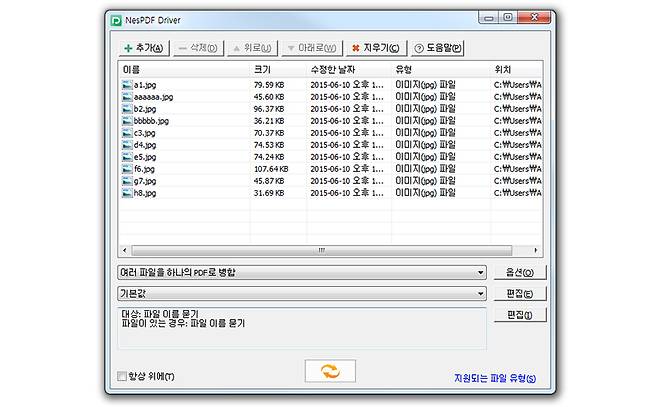Image resolution: width=658 pixels, height=407 pixels.
Task: Sort by 수정한 날짜 column header
Action: tap(349, 70)
